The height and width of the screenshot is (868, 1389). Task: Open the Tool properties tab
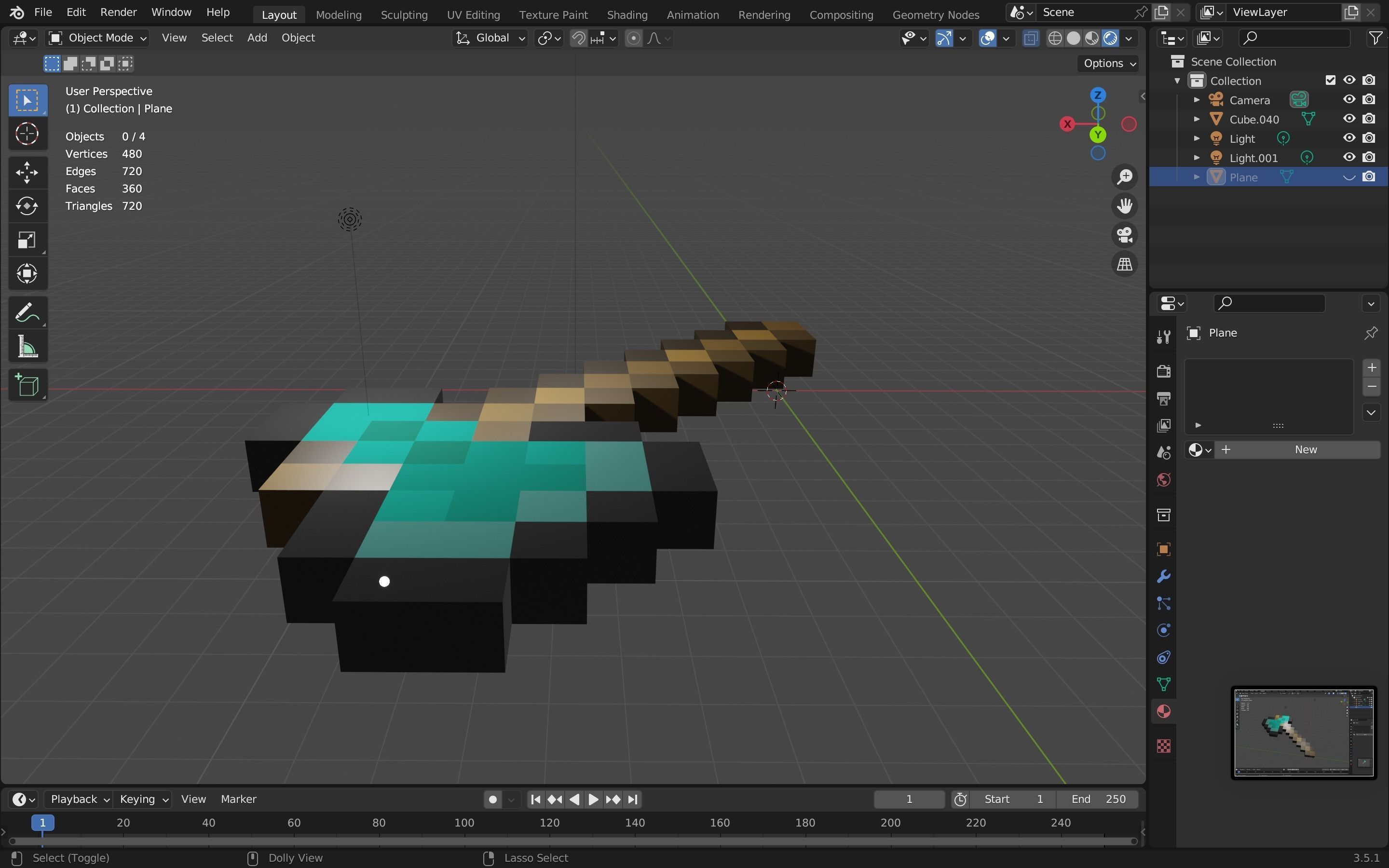[1163, 337]
